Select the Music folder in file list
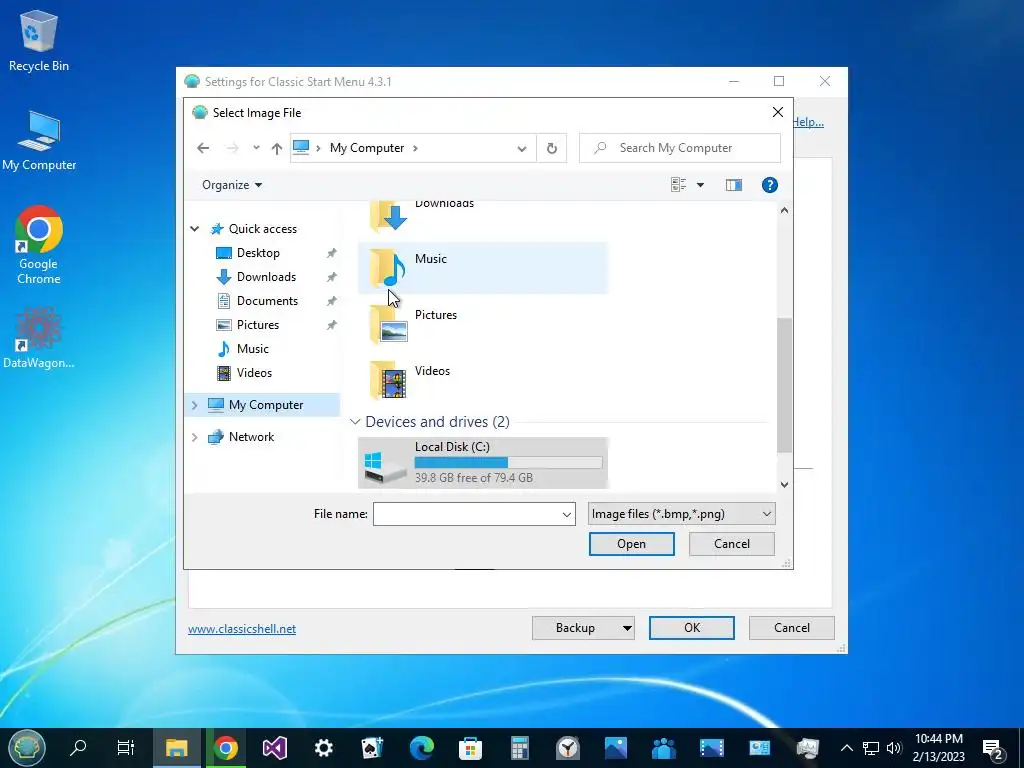 pos(483,268)
